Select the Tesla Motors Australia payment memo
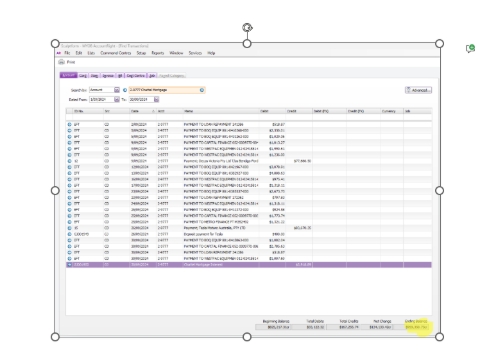The height and width of the screenshot is (360, 480). pyautogui.click(x=215, y=228)
